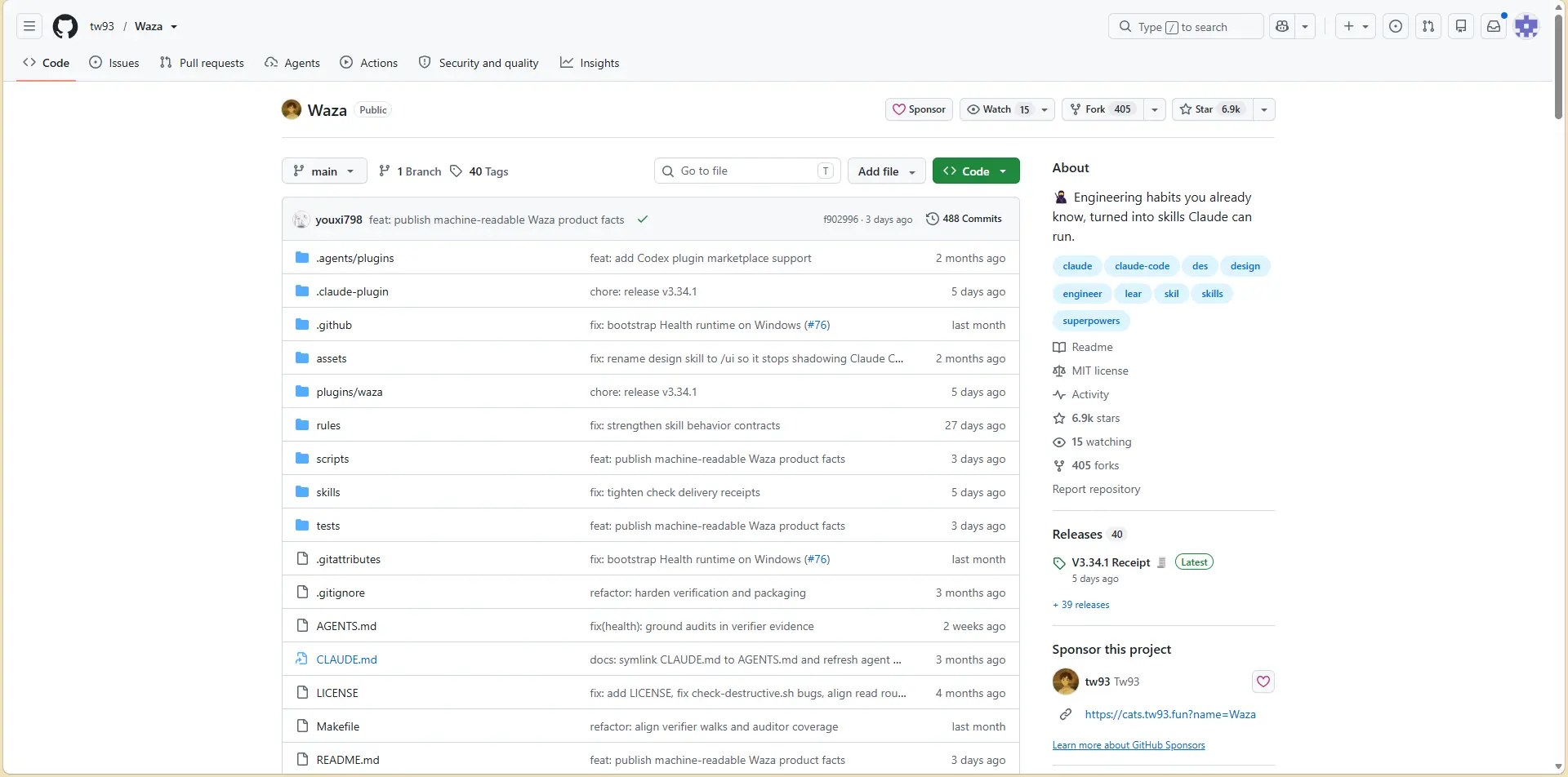Click the green commit status checkmark

point(643,219)
